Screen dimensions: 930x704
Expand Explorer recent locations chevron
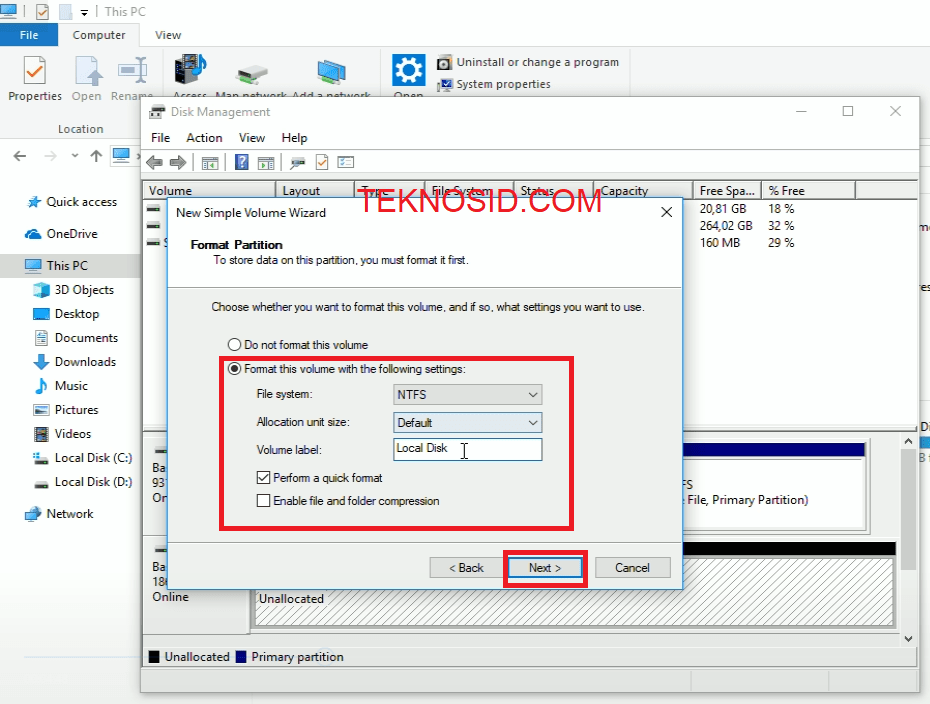75,156
